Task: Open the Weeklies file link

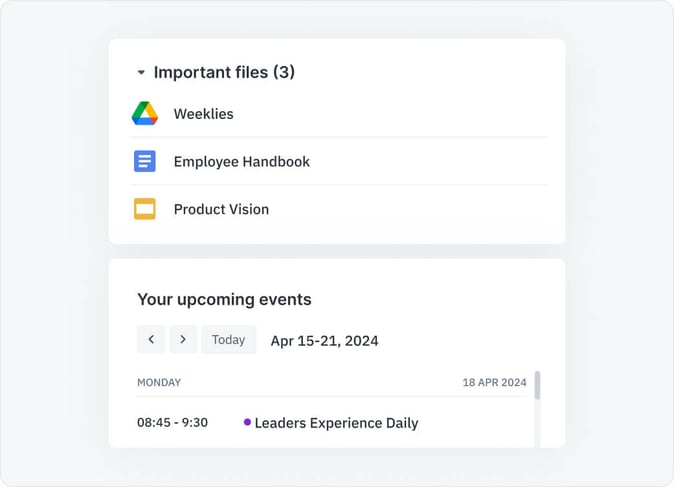Action: [x=203, y=114]
